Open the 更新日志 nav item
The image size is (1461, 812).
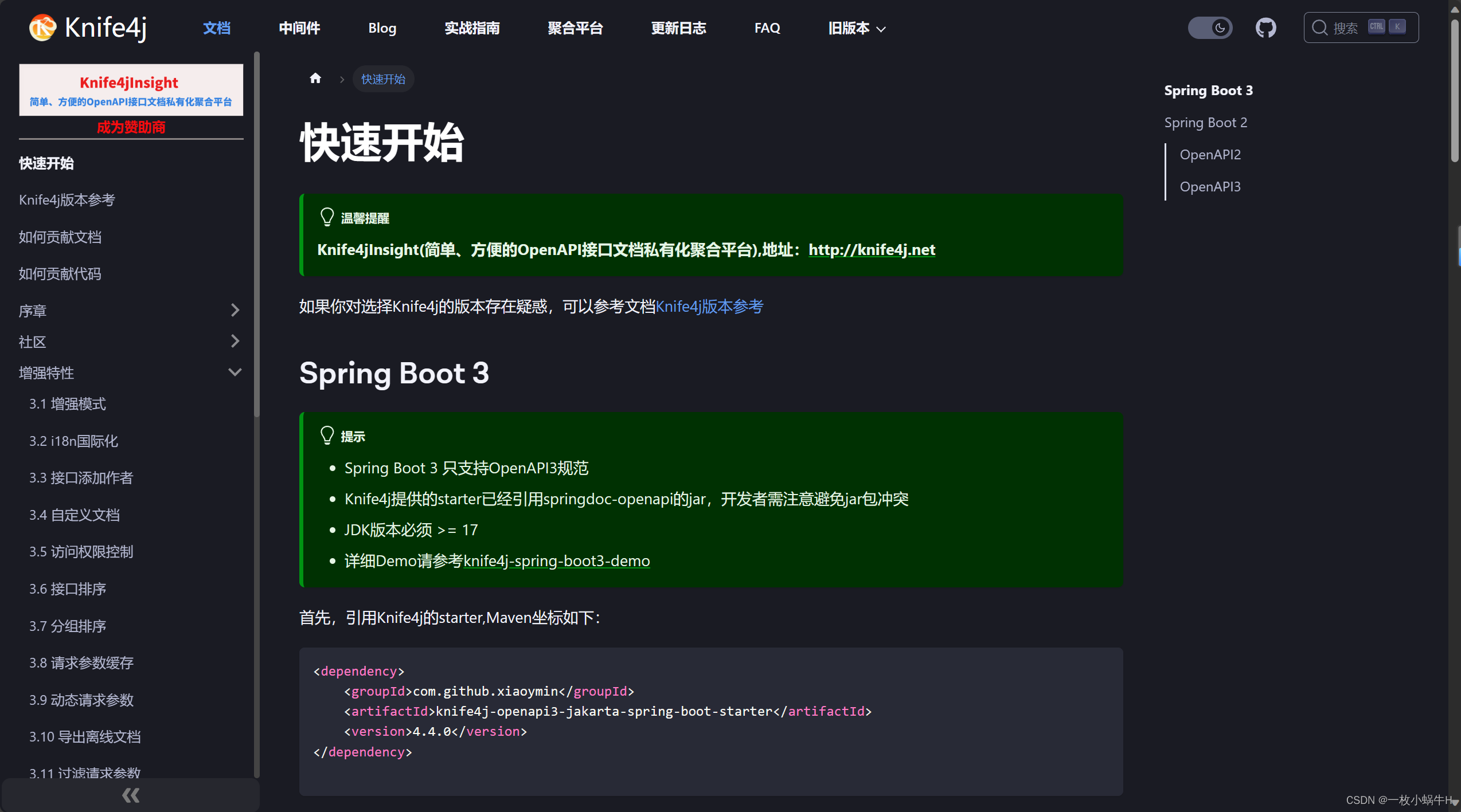point(678,28)
